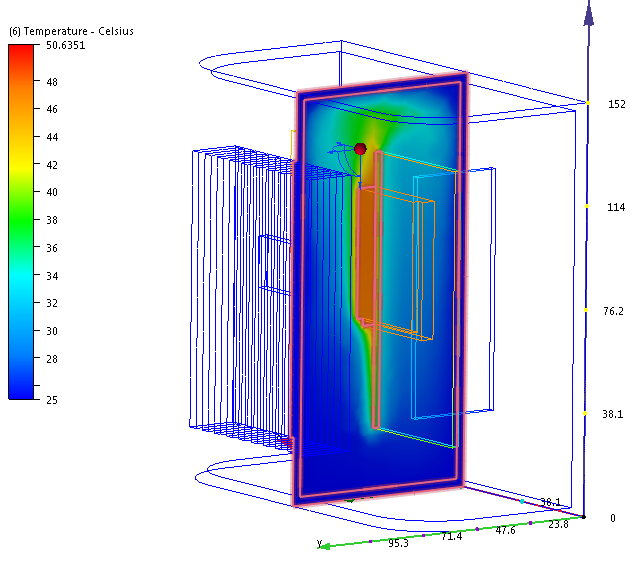The image size is (635, 577).
Task: Click the Y axis label 23.8
Action: coord(558,524)
